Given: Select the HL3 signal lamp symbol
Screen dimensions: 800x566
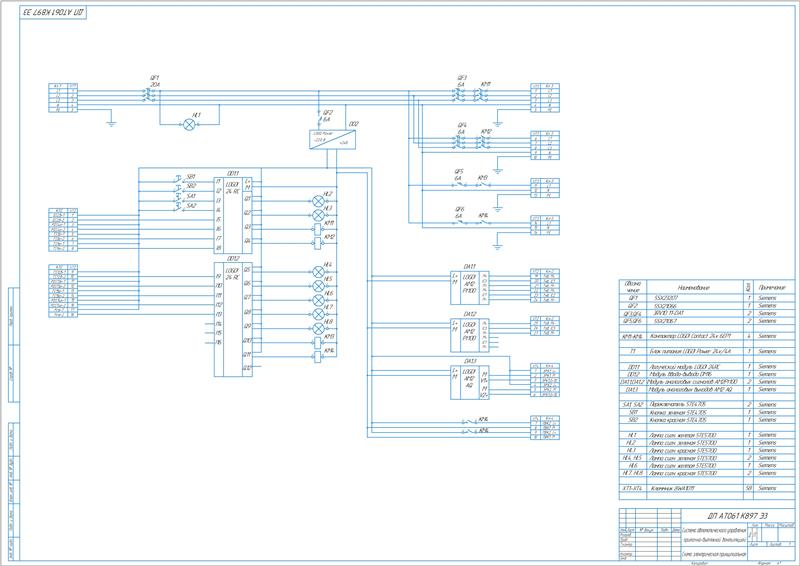Looking at the screenshot, I should [318, 215].
